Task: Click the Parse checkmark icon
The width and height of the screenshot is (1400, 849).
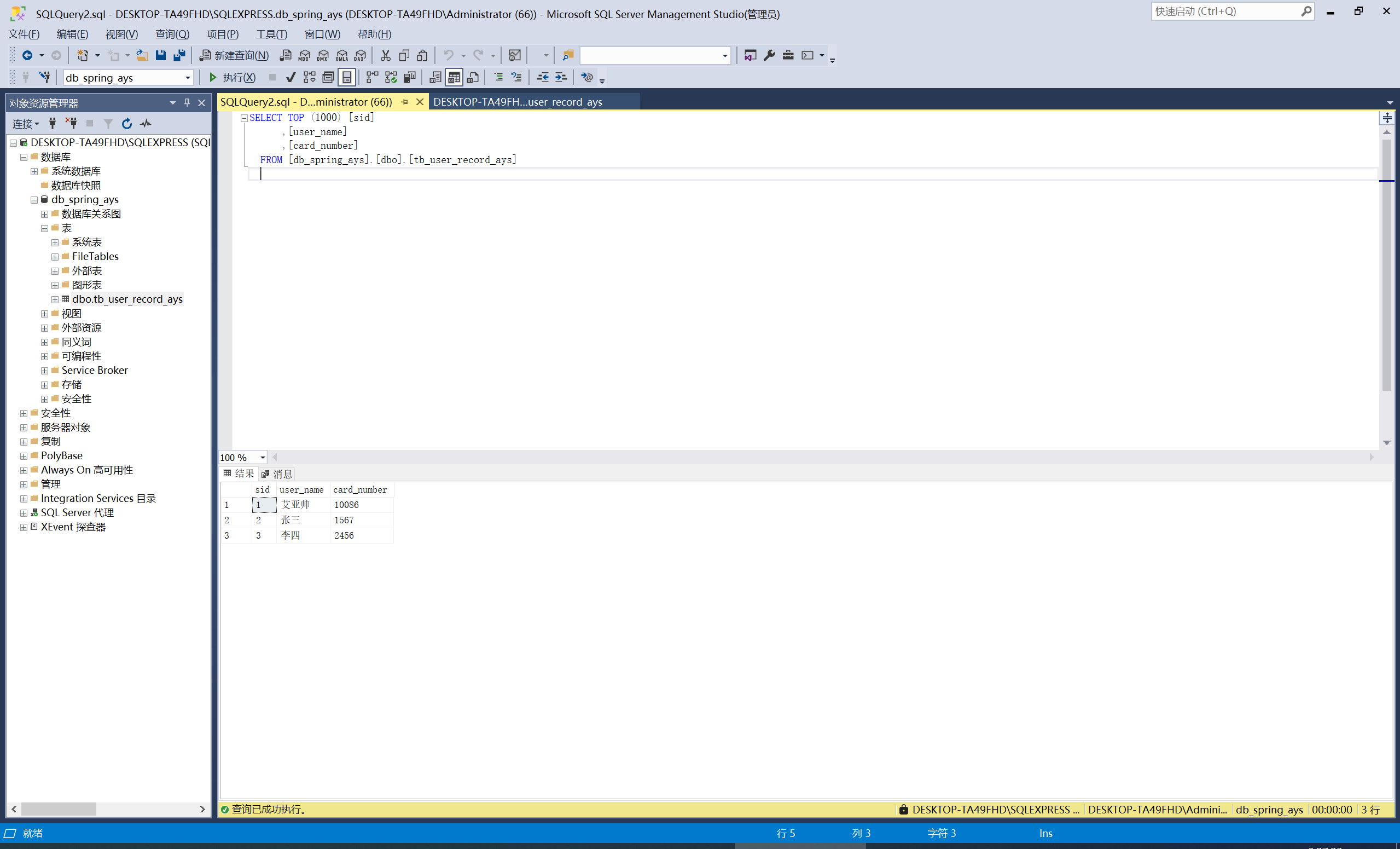Action: [x=291, y=77]
